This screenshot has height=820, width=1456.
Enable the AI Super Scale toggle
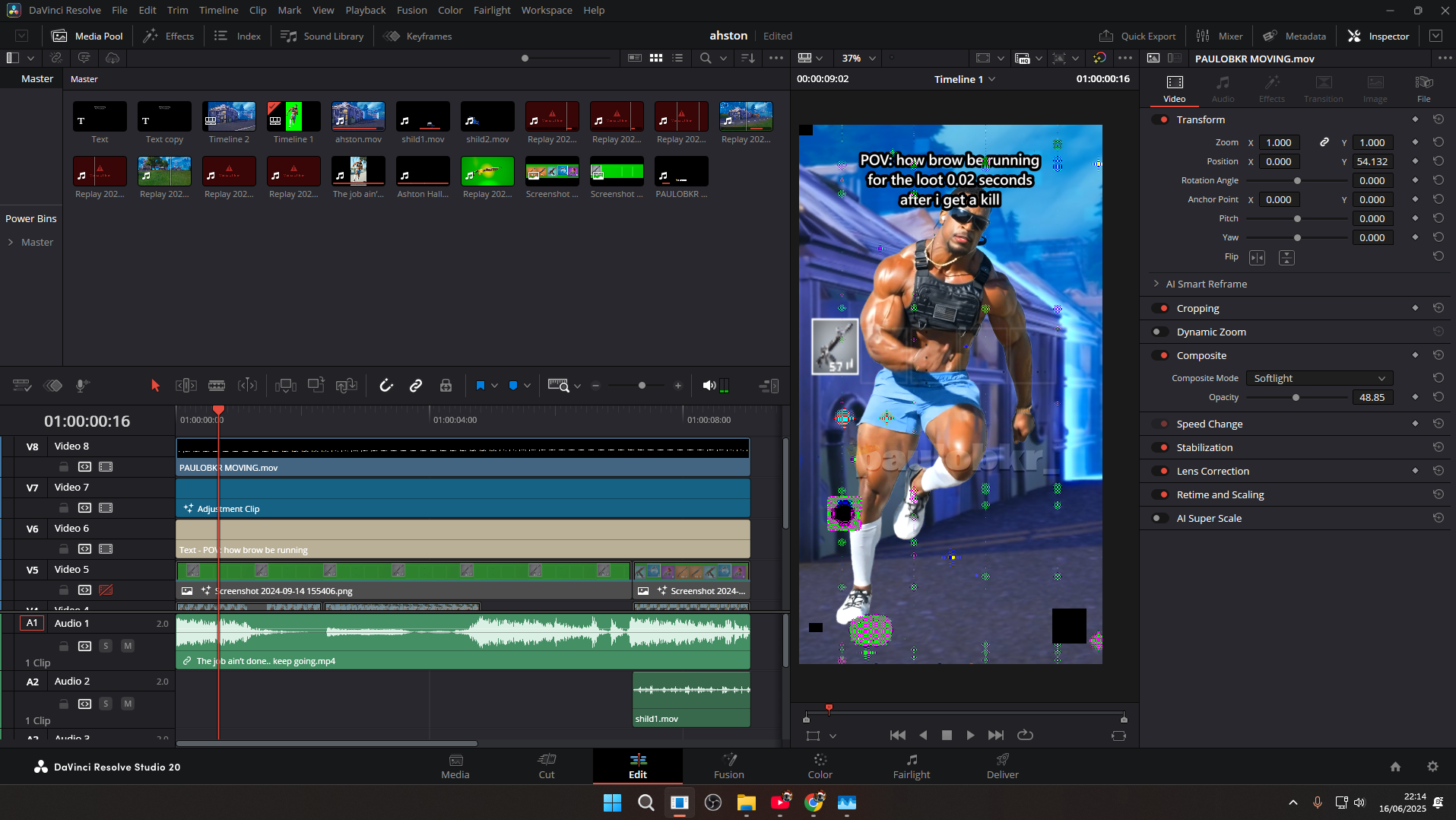tap(1160, 518)
